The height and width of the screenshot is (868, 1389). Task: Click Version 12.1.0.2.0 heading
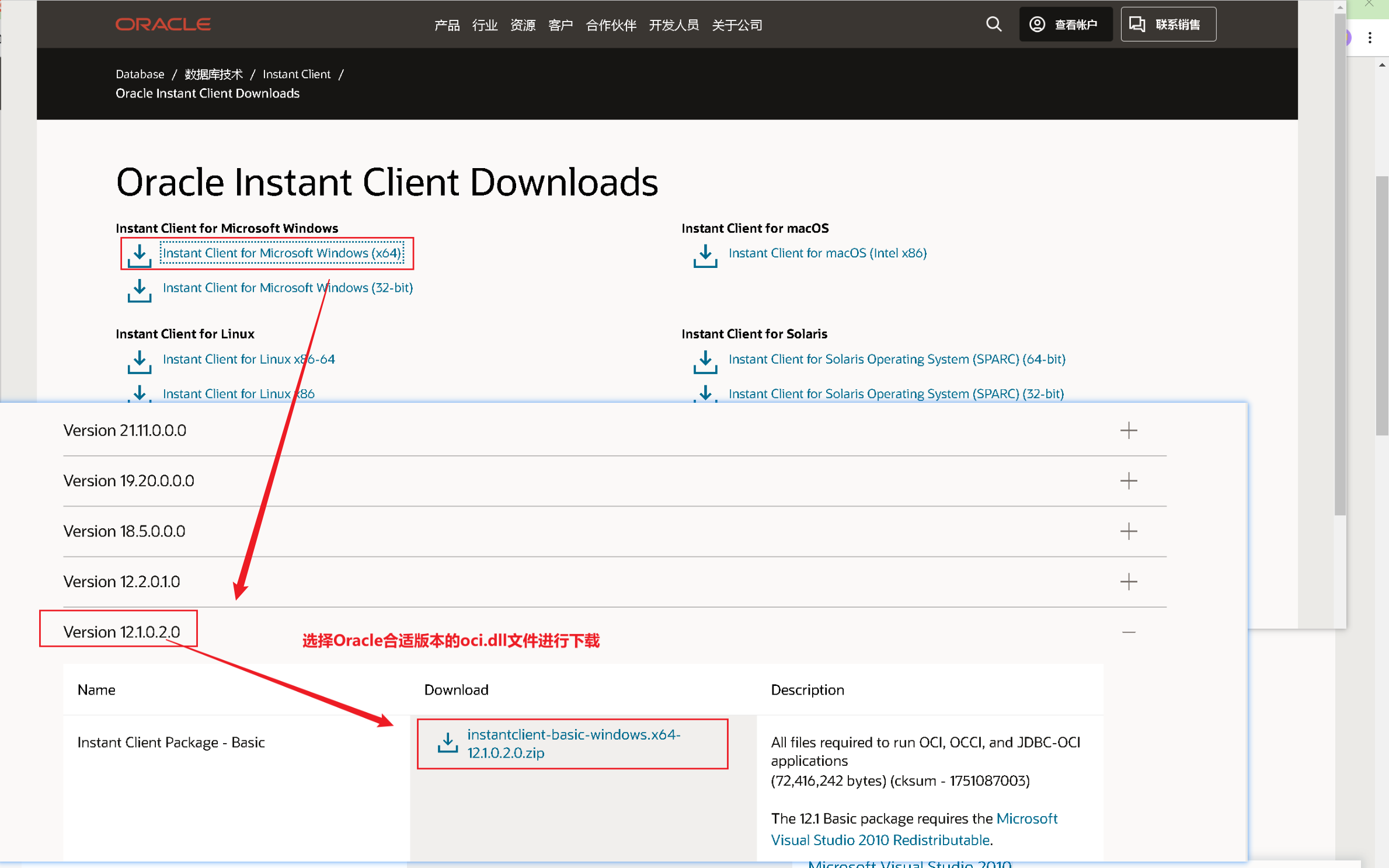pos(121,632)
